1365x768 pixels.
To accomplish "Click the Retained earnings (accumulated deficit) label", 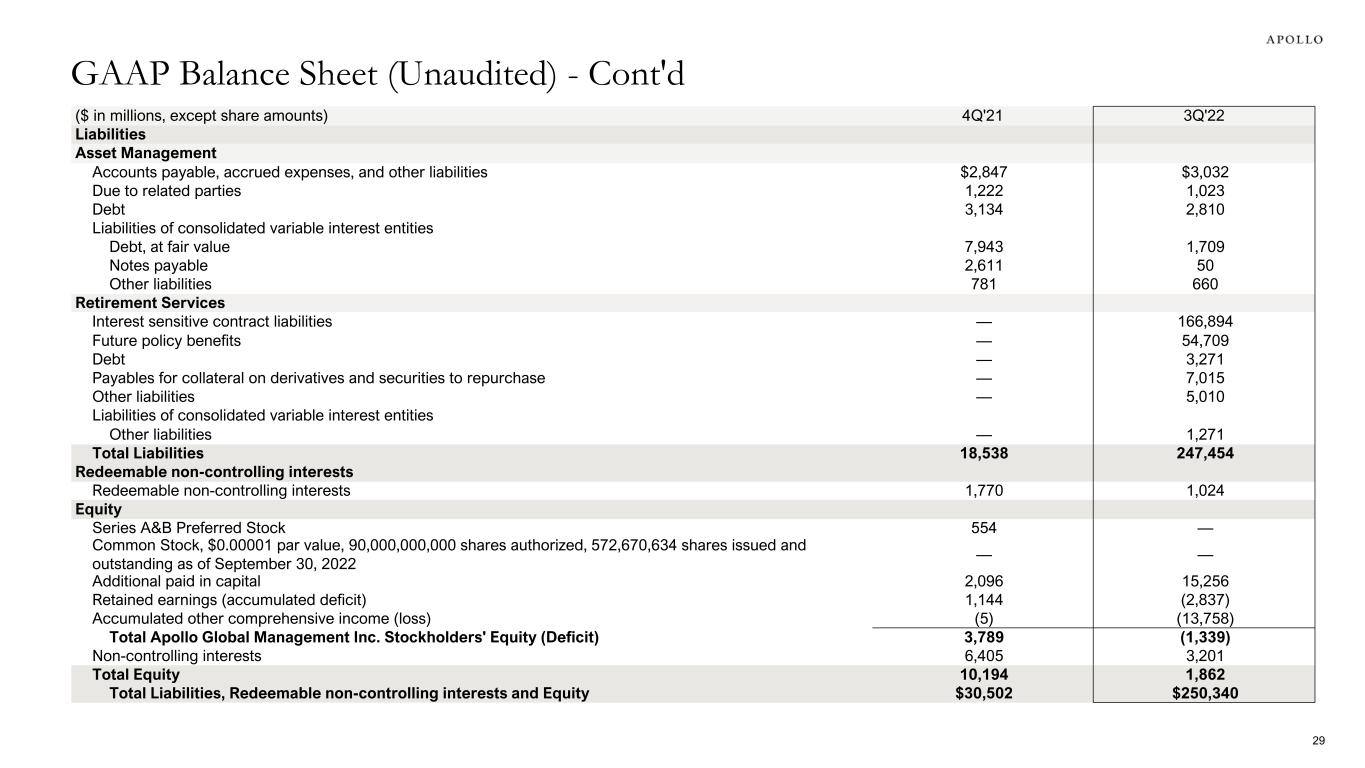I will click(229, 600).
